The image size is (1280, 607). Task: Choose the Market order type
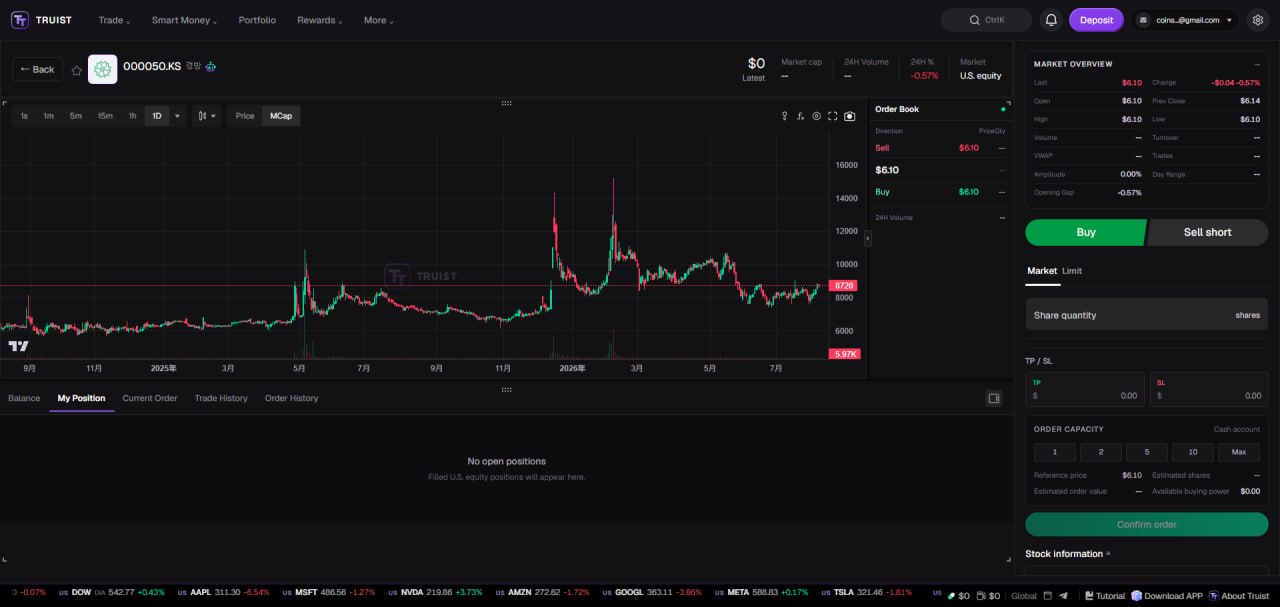click(1042, 271)
